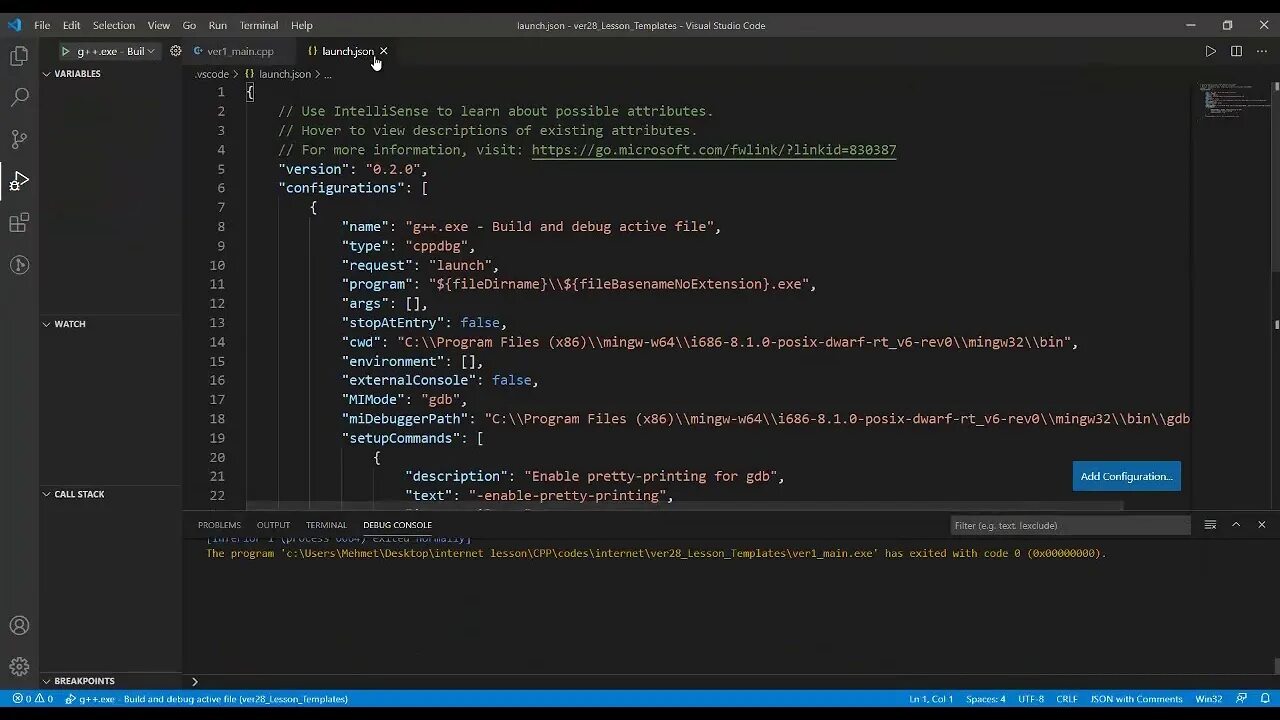Switch to the OUTPUT panel tab
The height and width of the screenshot is (720, 1280).
coord(273,525)
